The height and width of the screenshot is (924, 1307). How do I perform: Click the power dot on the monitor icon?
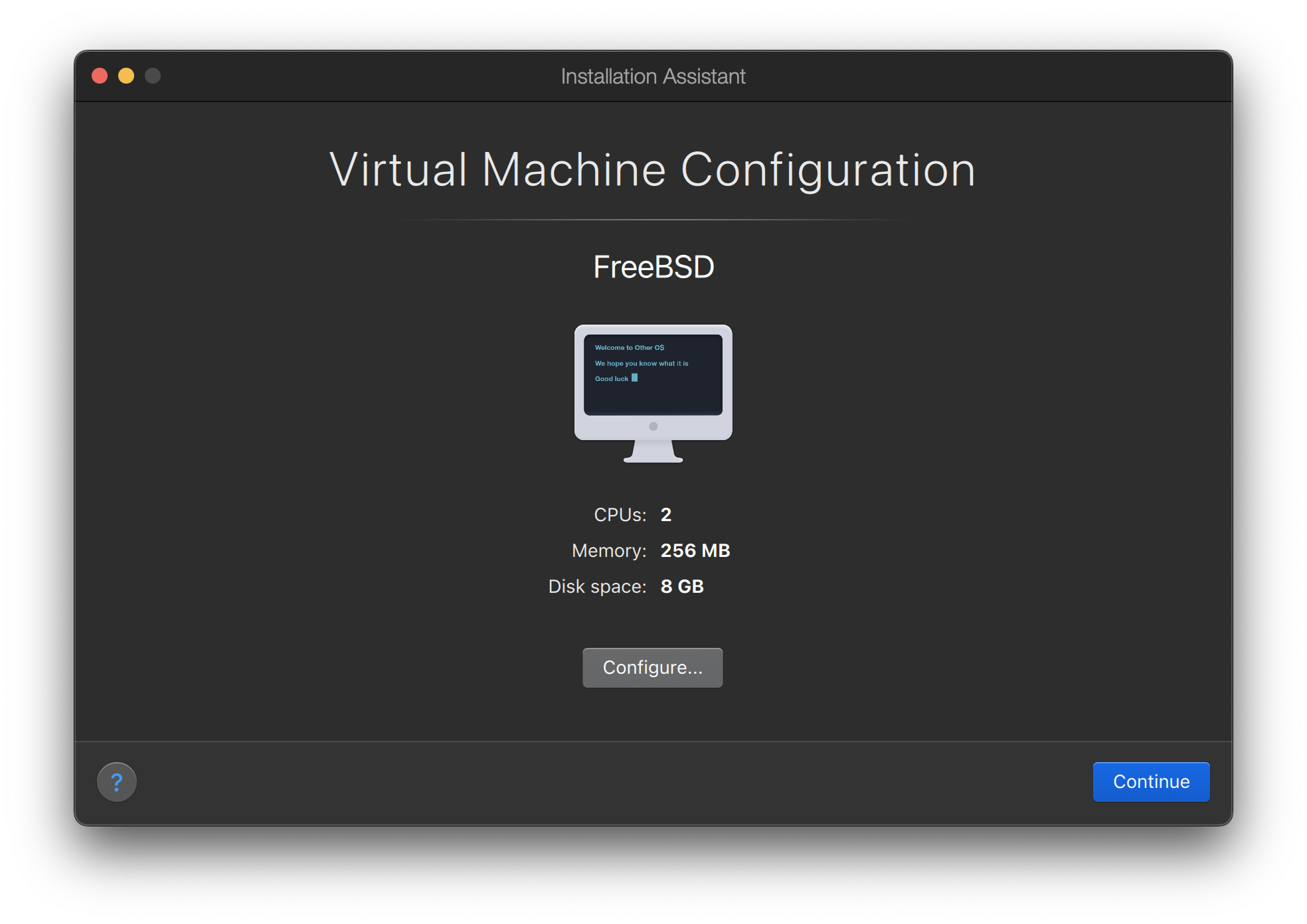tap(653, 426)
